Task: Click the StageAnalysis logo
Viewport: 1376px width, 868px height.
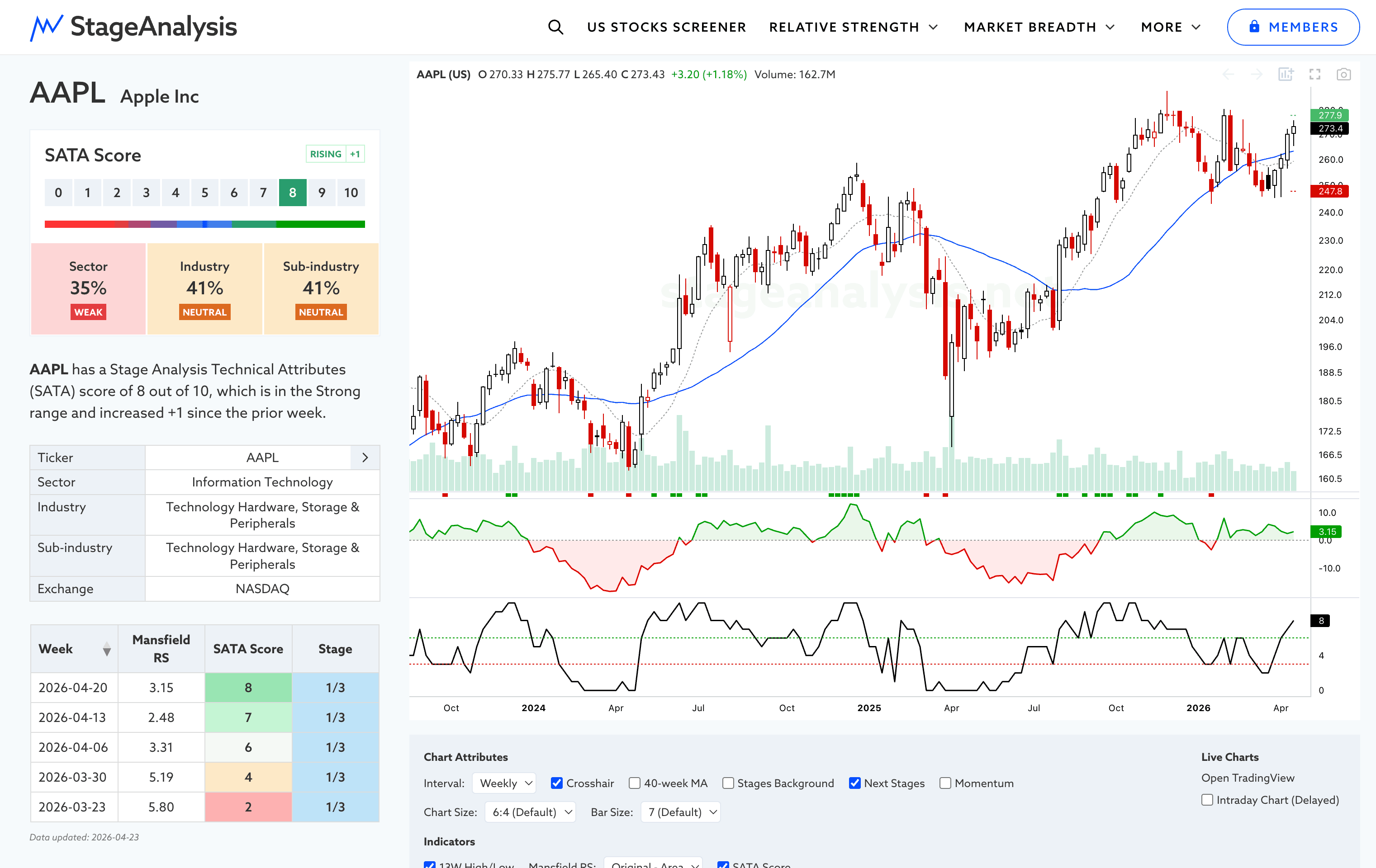Action: [134, 27]
